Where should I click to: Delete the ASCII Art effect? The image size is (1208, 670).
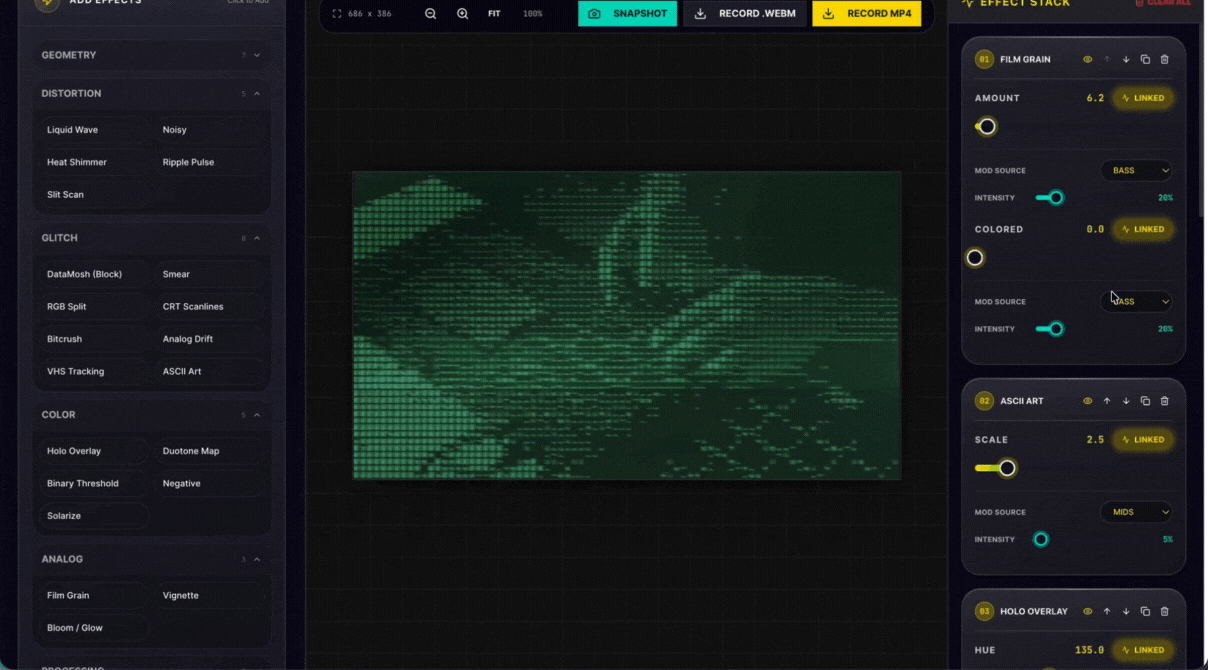pos(1164,401)
